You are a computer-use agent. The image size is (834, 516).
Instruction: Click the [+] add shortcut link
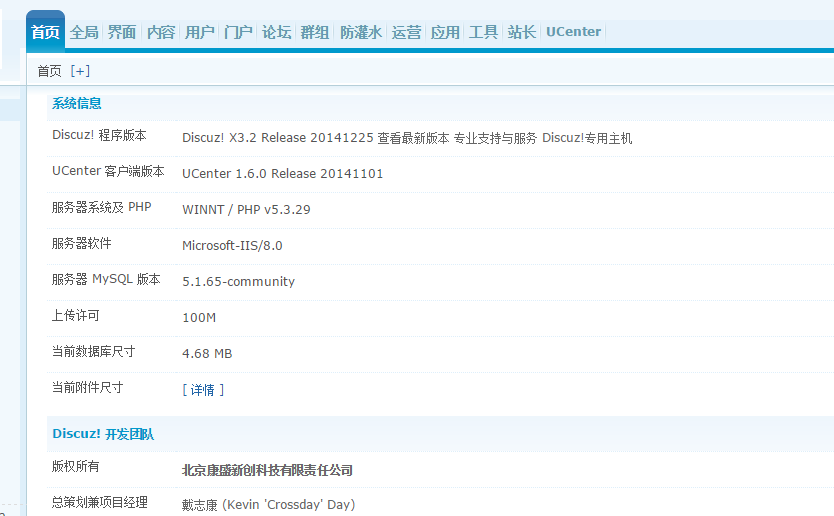(80, 71)
